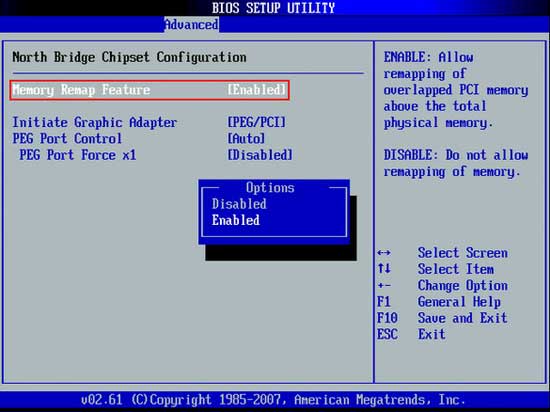Select the Initiate Graphic Adapter label

(x=95, y=122)
